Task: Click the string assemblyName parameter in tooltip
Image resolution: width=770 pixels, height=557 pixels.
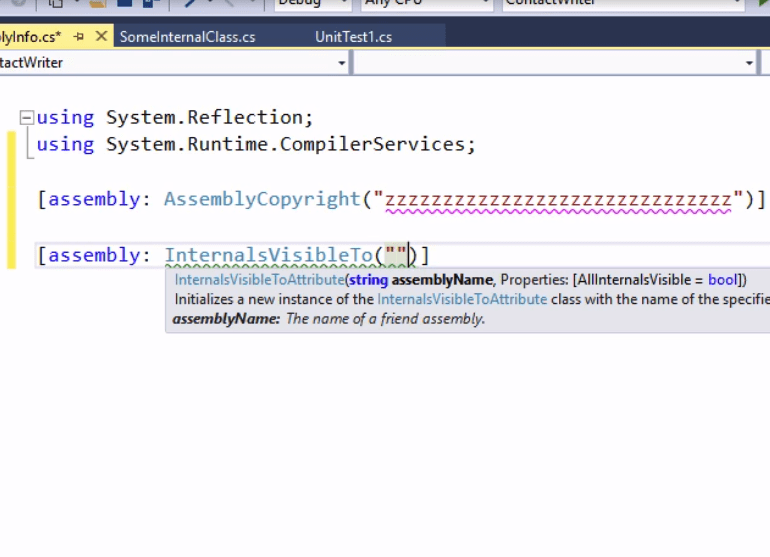Action: [x=421, y=280]
